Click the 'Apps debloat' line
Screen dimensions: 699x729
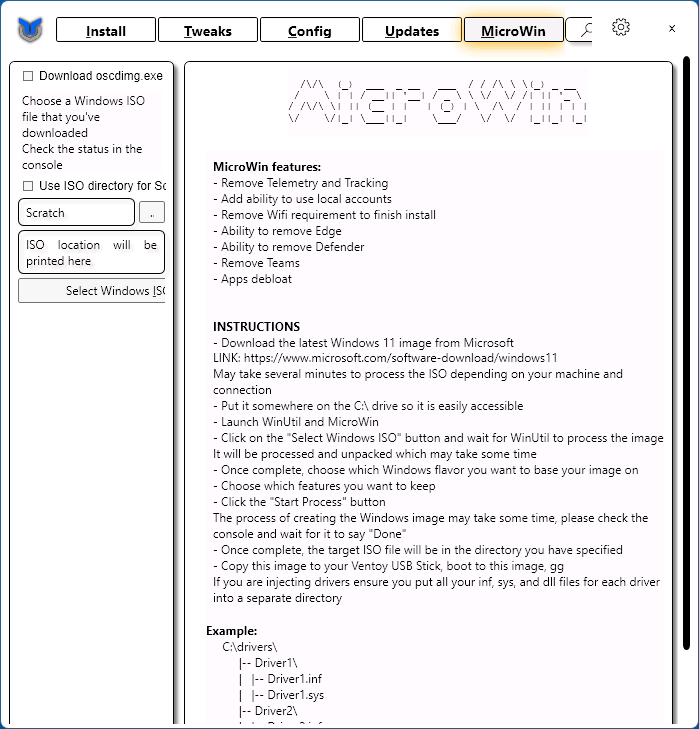click(253, 279)
